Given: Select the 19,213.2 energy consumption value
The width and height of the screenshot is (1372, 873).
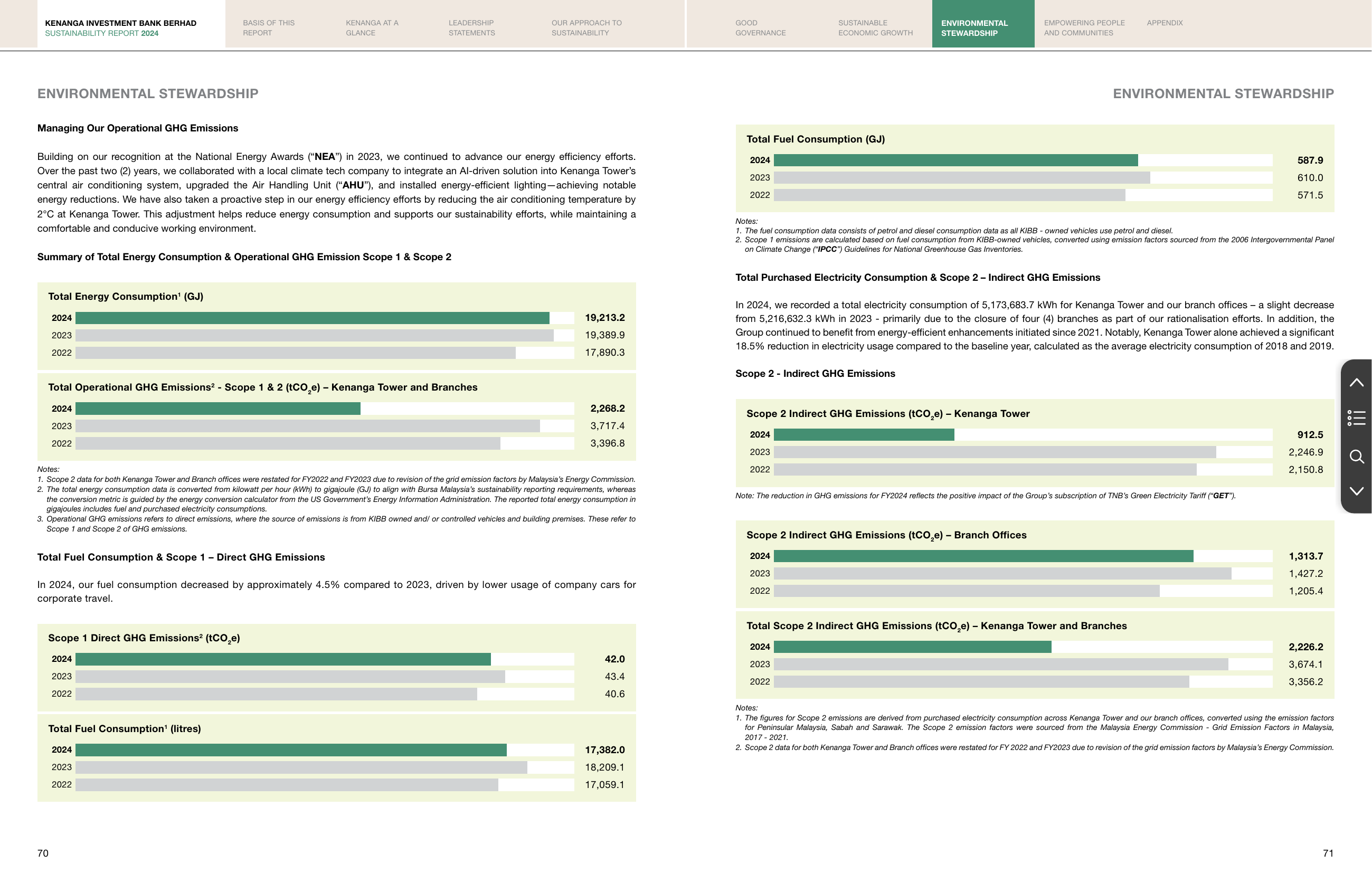Looking at the screenshot, I should point(604,318).
